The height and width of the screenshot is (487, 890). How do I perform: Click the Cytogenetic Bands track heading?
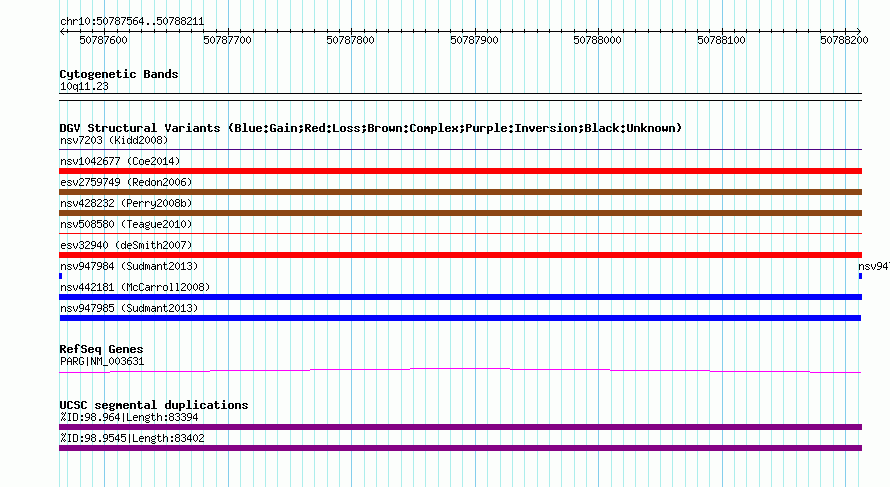119,74
